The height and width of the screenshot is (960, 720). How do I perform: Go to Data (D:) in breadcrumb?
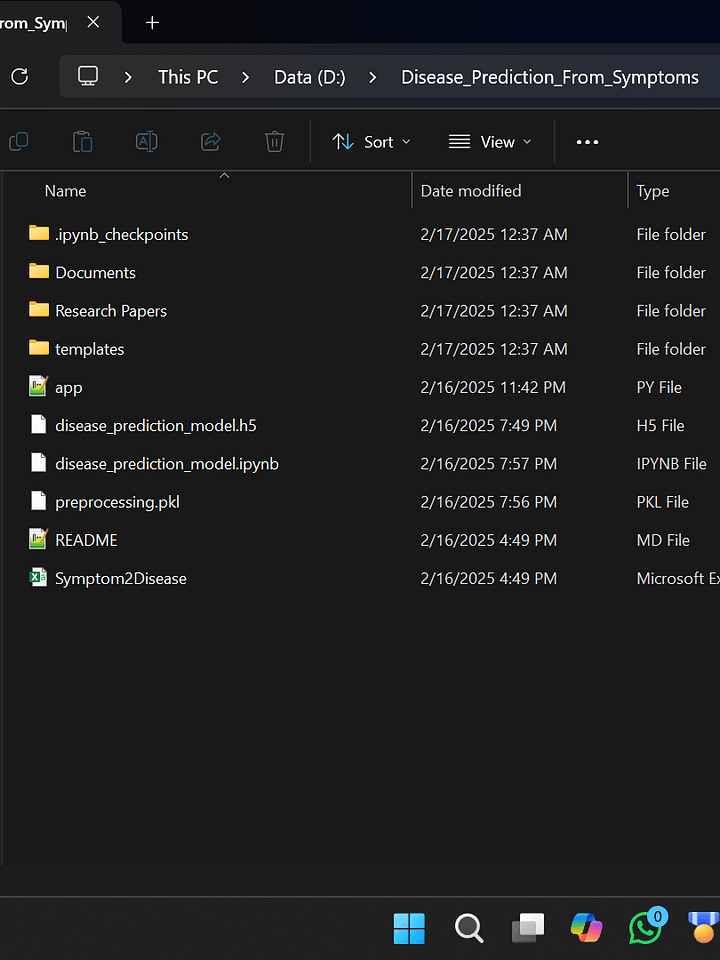310,77
